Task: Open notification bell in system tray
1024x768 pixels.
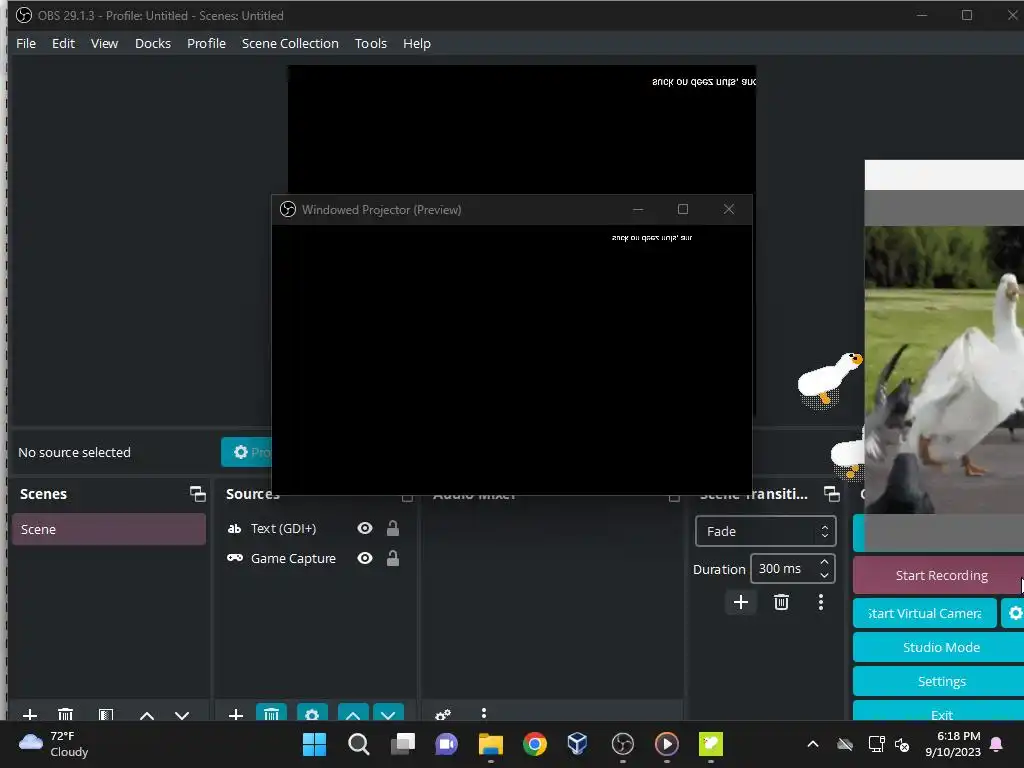Action: point(997,744)
